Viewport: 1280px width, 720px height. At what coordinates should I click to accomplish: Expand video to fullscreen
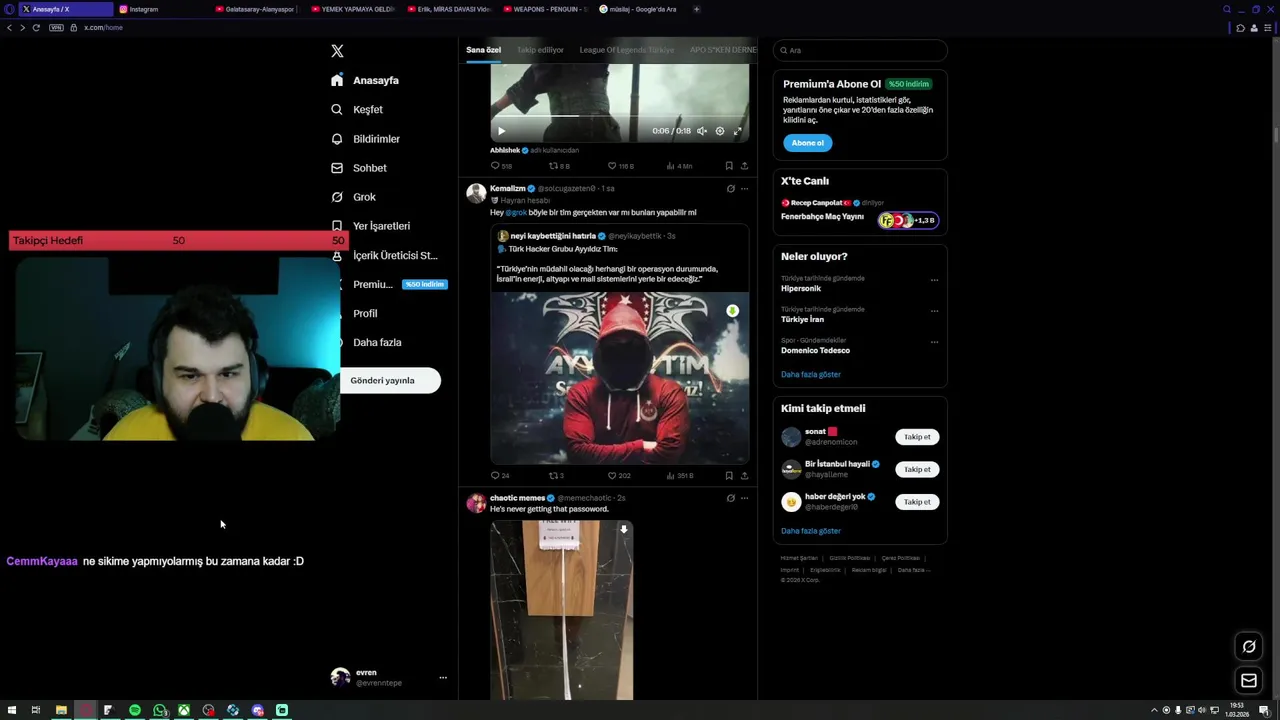[x=738, y=131]
